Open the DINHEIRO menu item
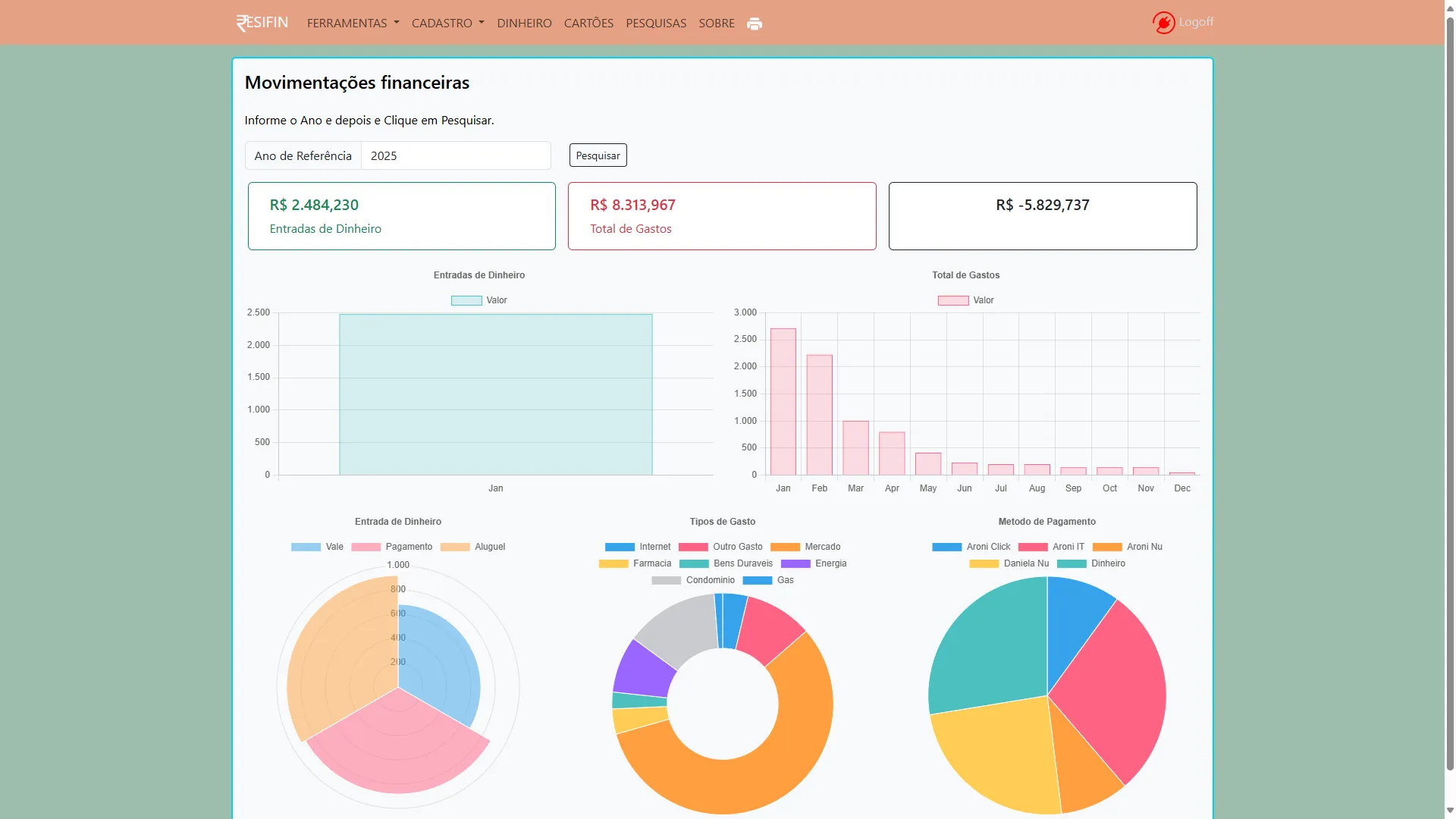 [x=524, y=24]
